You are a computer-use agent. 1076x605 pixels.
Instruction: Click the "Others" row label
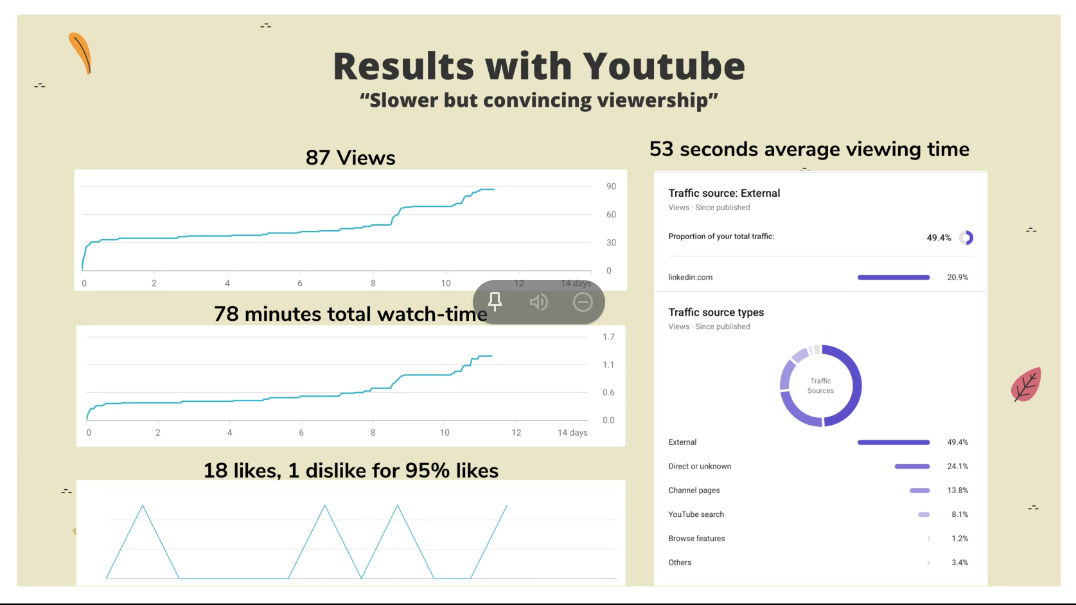coord(679,562)
